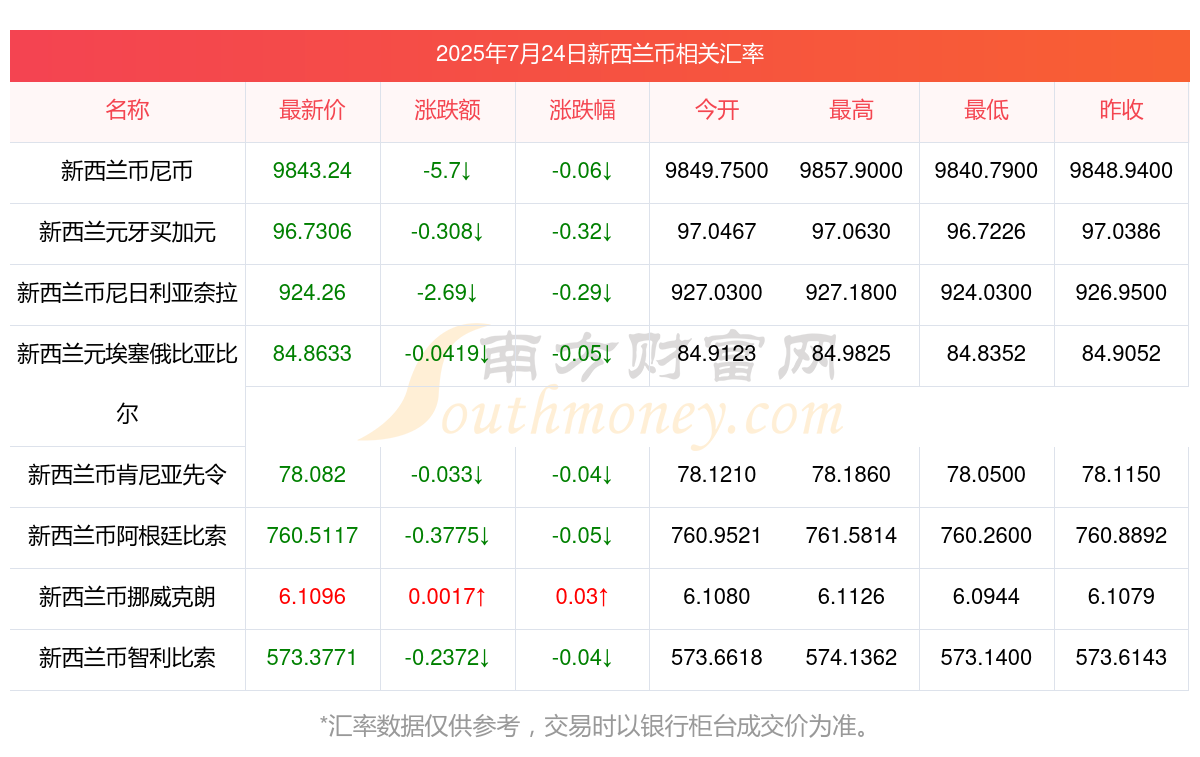Image resolution: width=1200 pixels, height=757 pixels.
Task: Click change amount -0.2372↓
Action: (x=447, y=658)
